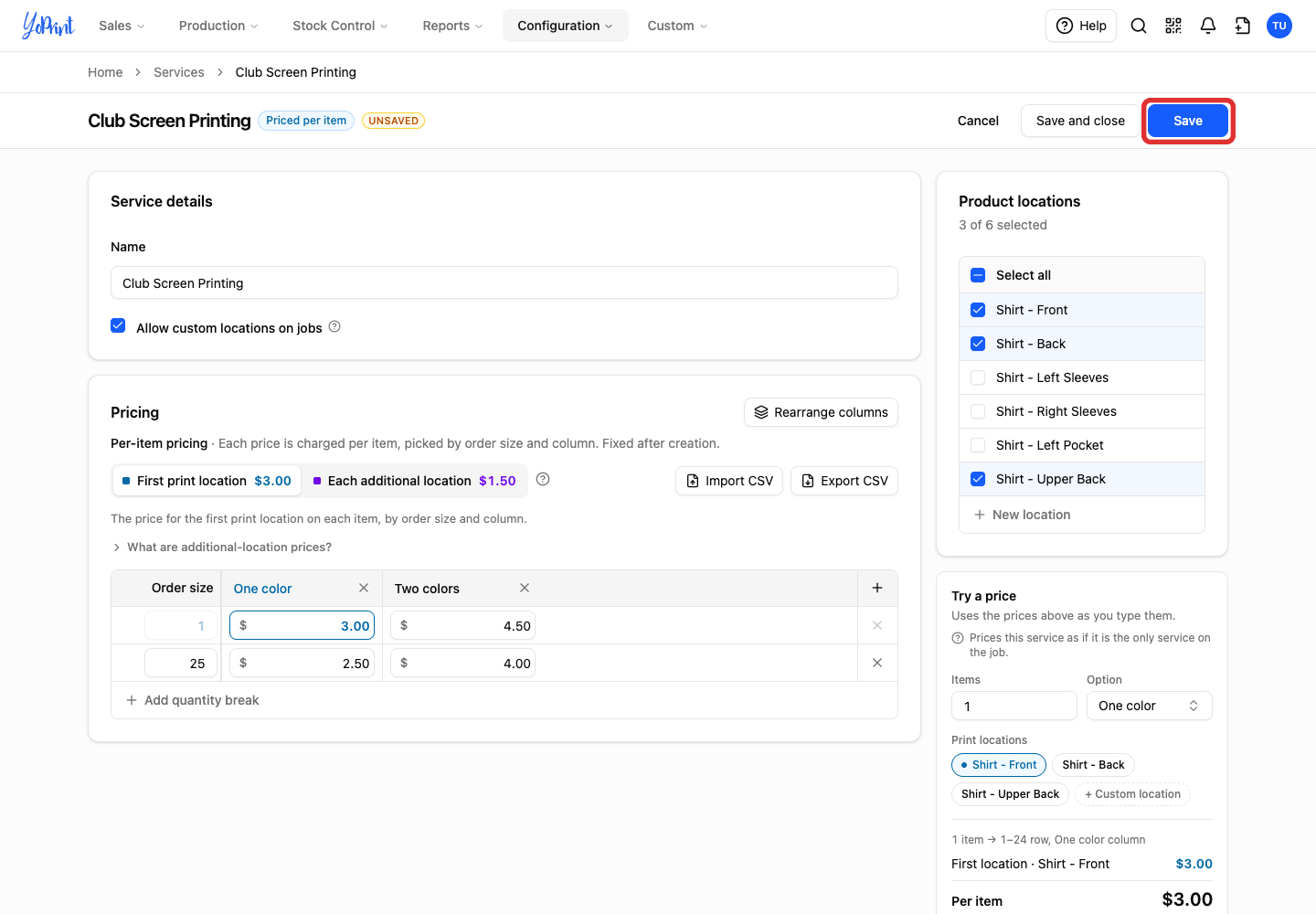Viewport: 1316px width, 914px height.
Task: Open the Reports menu
Action: point(452,26)
